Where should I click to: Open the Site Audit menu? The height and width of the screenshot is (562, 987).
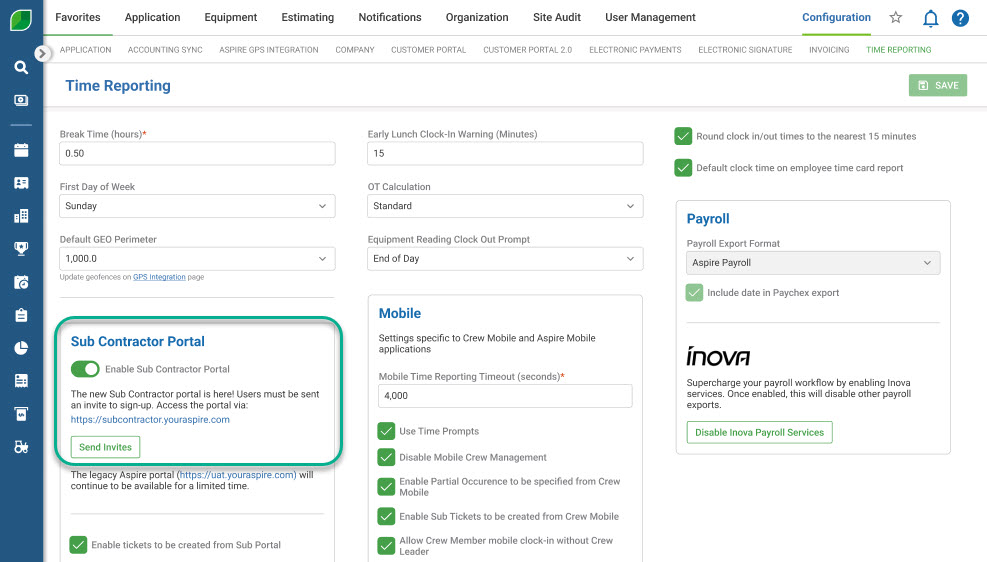[x=557, y=18]
